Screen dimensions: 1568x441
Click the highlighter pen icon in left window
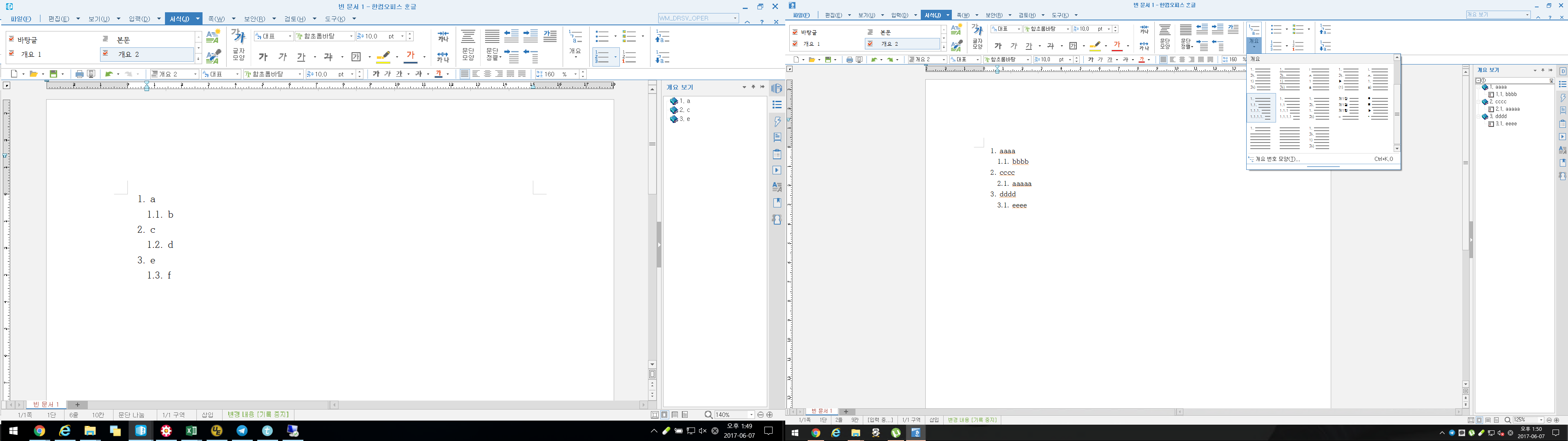coord(383,57)
